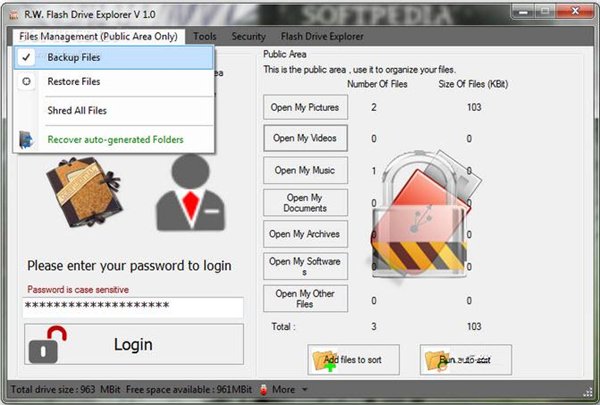Click the recover folders icon in menu
The image size is (600, 405).
26,140
